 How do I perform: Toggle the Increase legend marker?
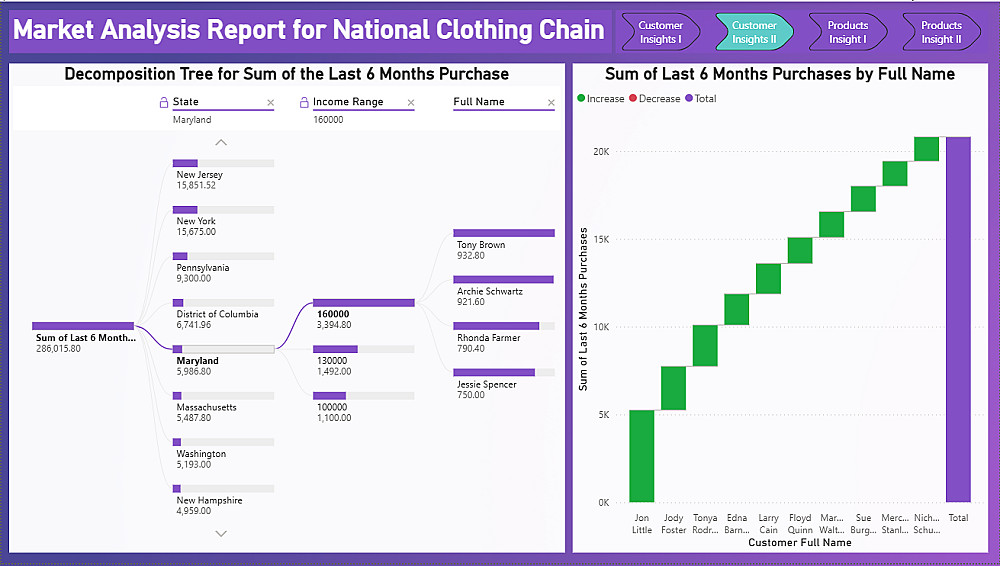click(x=582, y=99)
